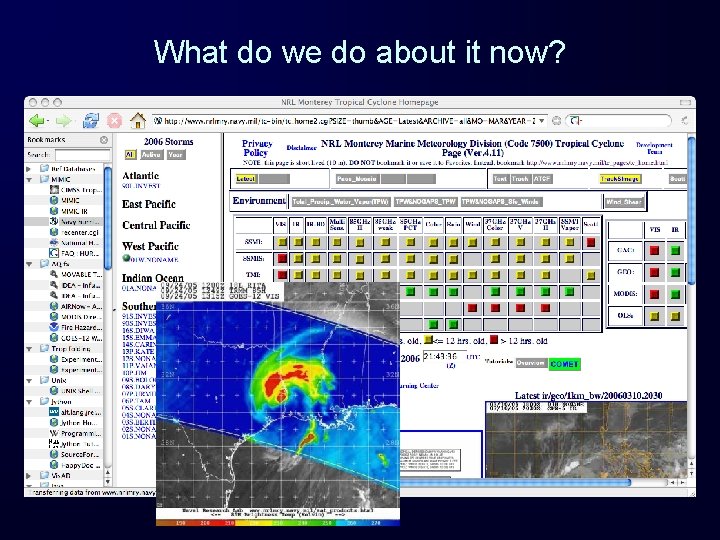The image size is (720, 540).
Task: Click the Programm... W bookmark icon
Action: click(x=54, y=433)
